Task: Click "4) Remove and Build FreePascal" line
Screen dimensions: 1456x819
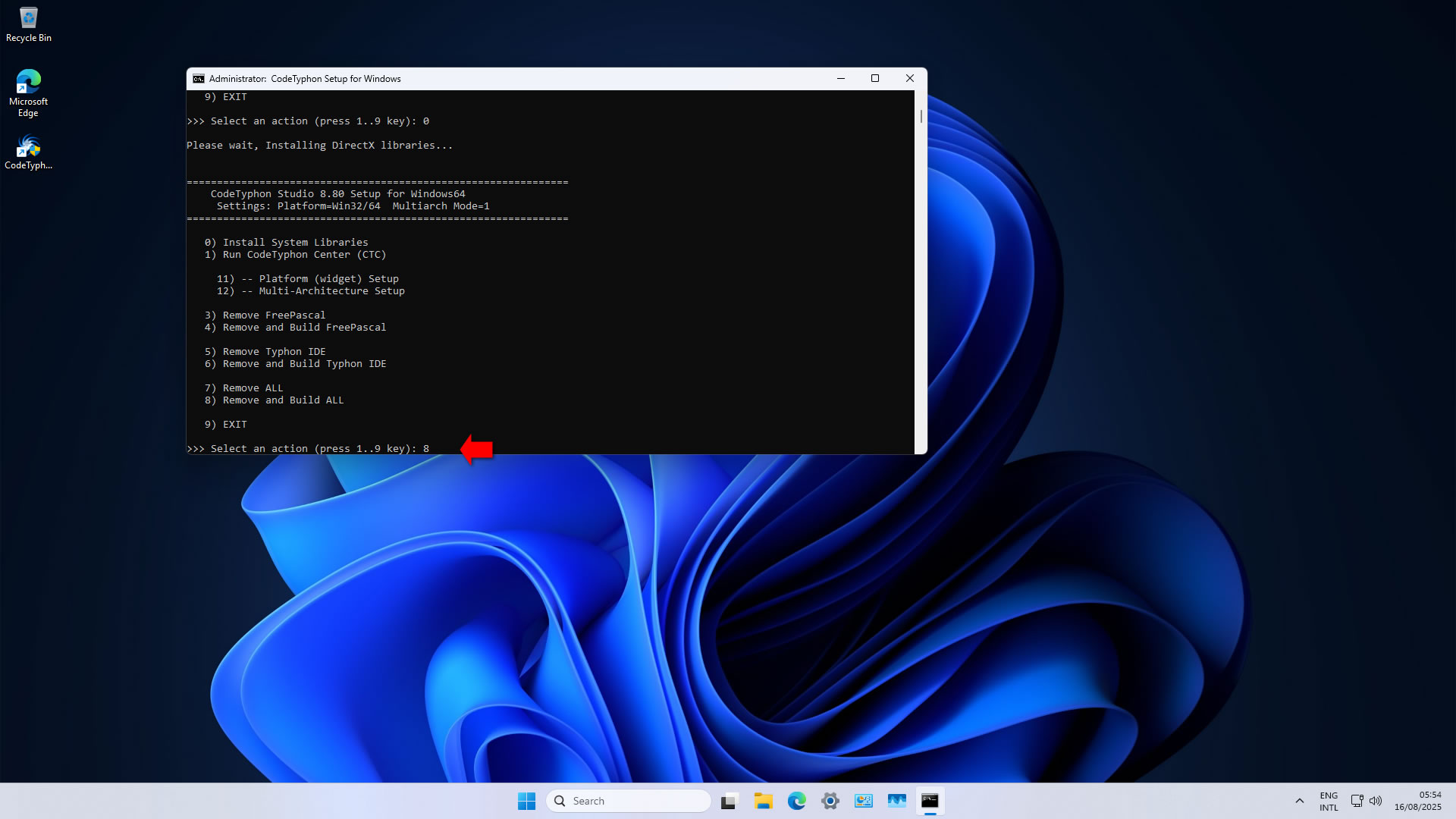Action: tap(295, 328)
